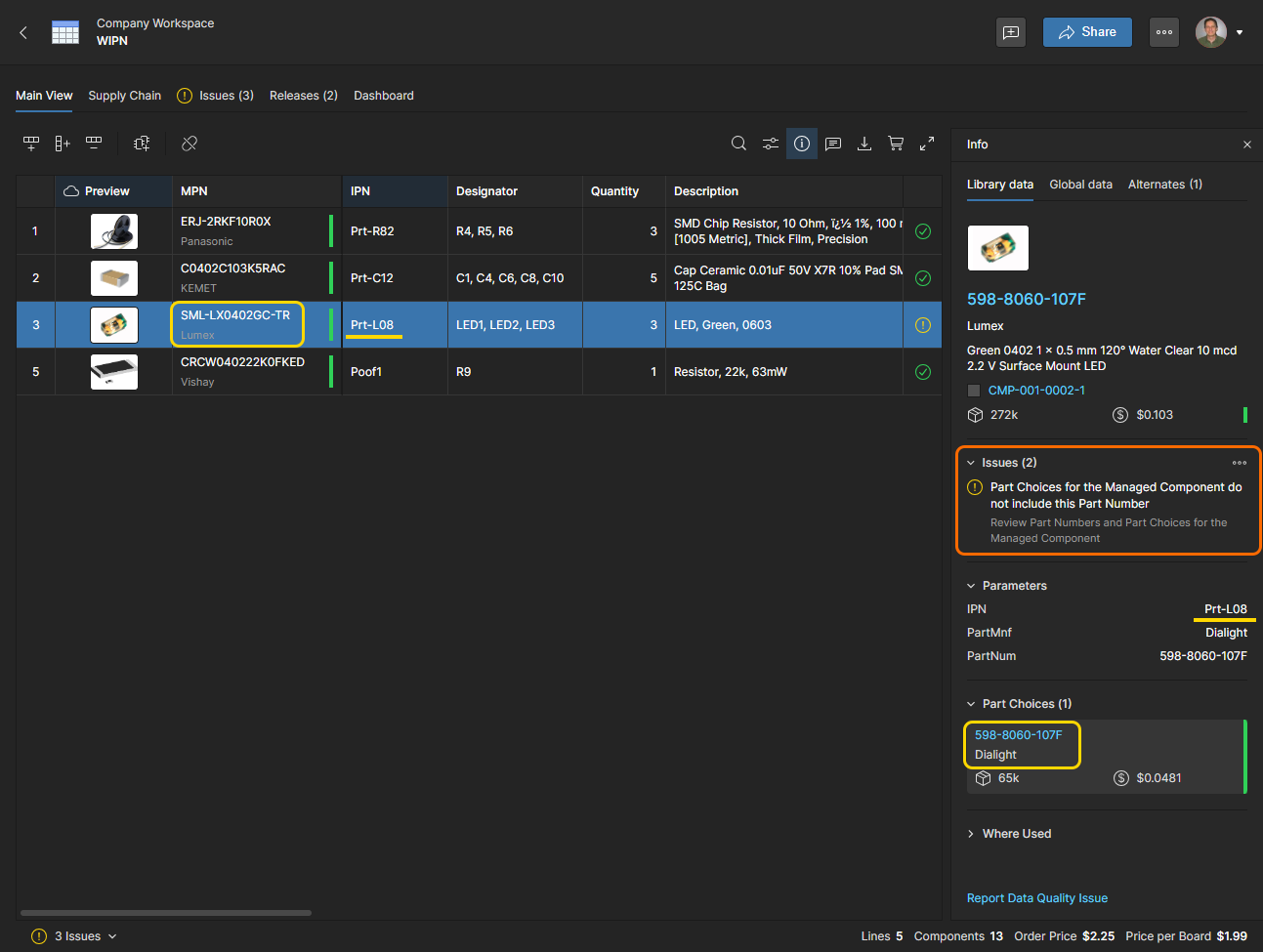Viewport: 1263px width, 952px height.
Task: Expand the Where Used section
Action: pos(971,834)
